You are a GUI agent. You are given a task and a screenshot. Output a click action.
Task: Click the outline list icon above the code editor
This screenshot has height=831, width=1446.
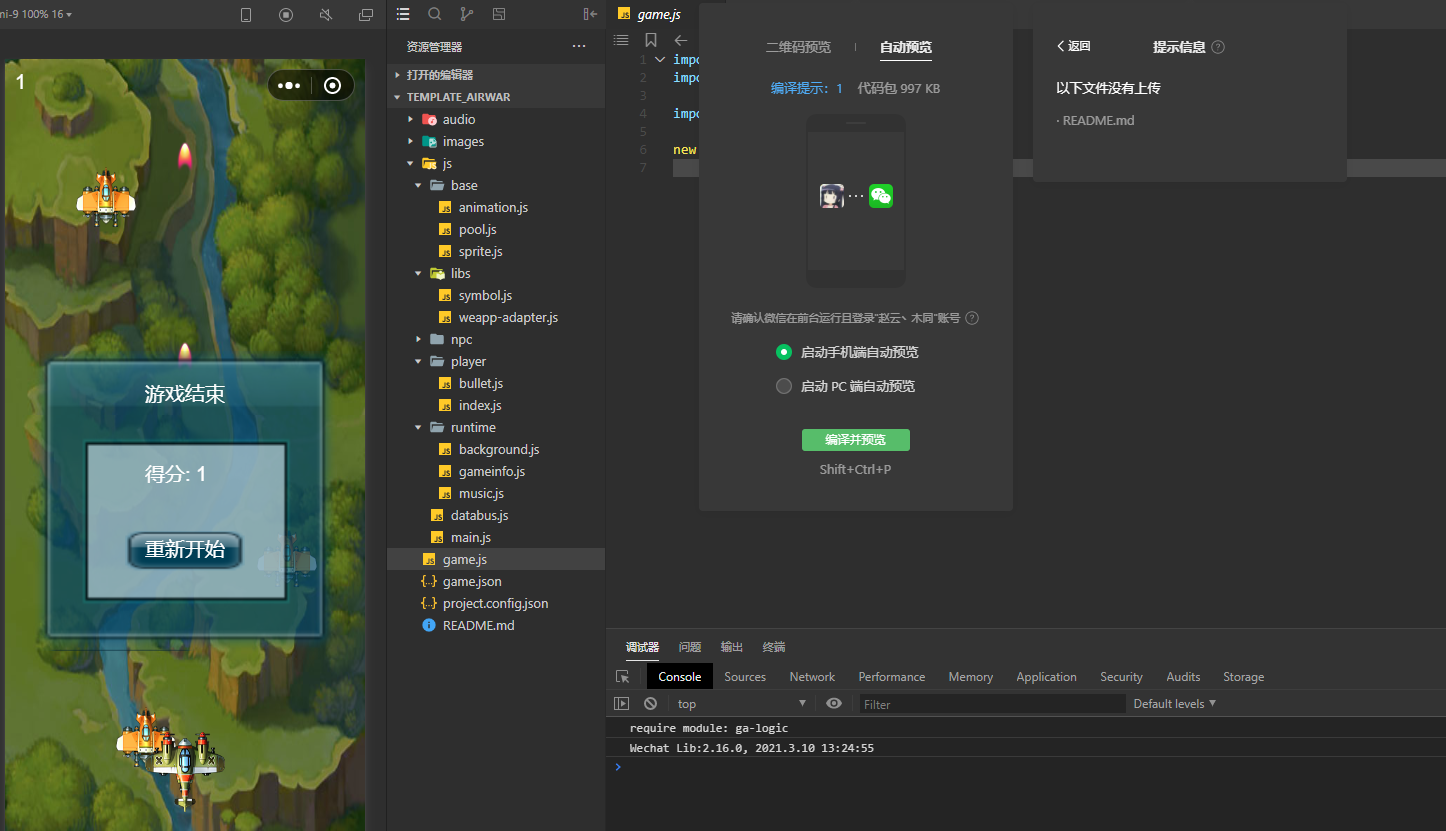(x=621, y=40)
